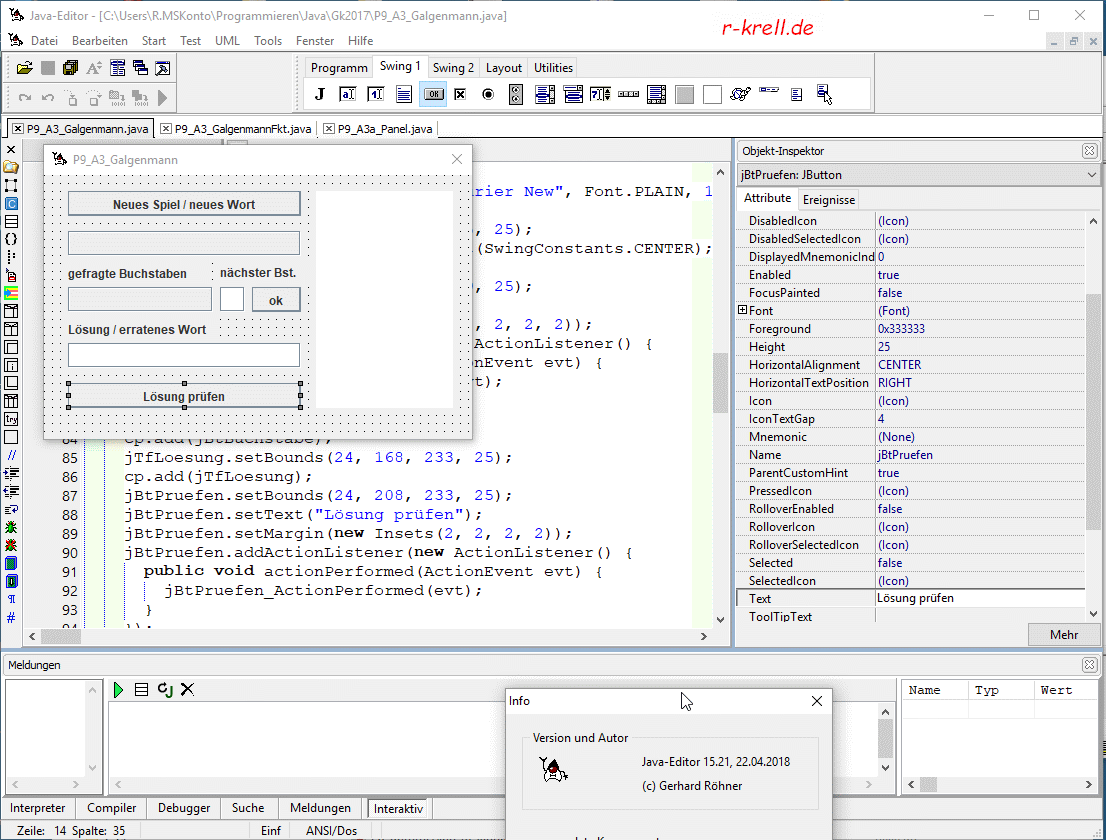Open the jBtPruefen: JButton object dropdown
This screenshot has height=840, width=1106.
(1089, 175)
